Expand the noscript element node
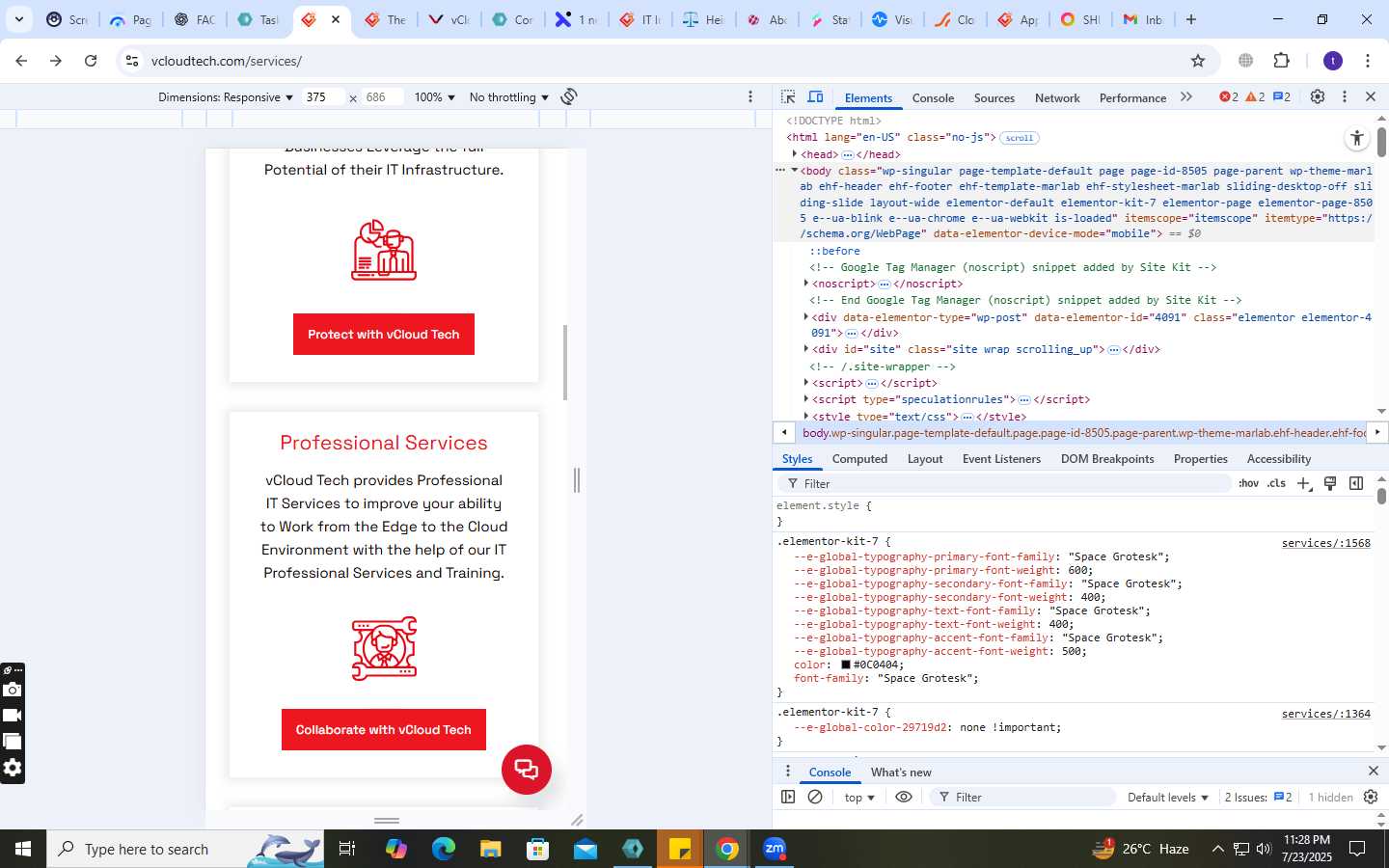1389x868 pixels. [806, 284]
